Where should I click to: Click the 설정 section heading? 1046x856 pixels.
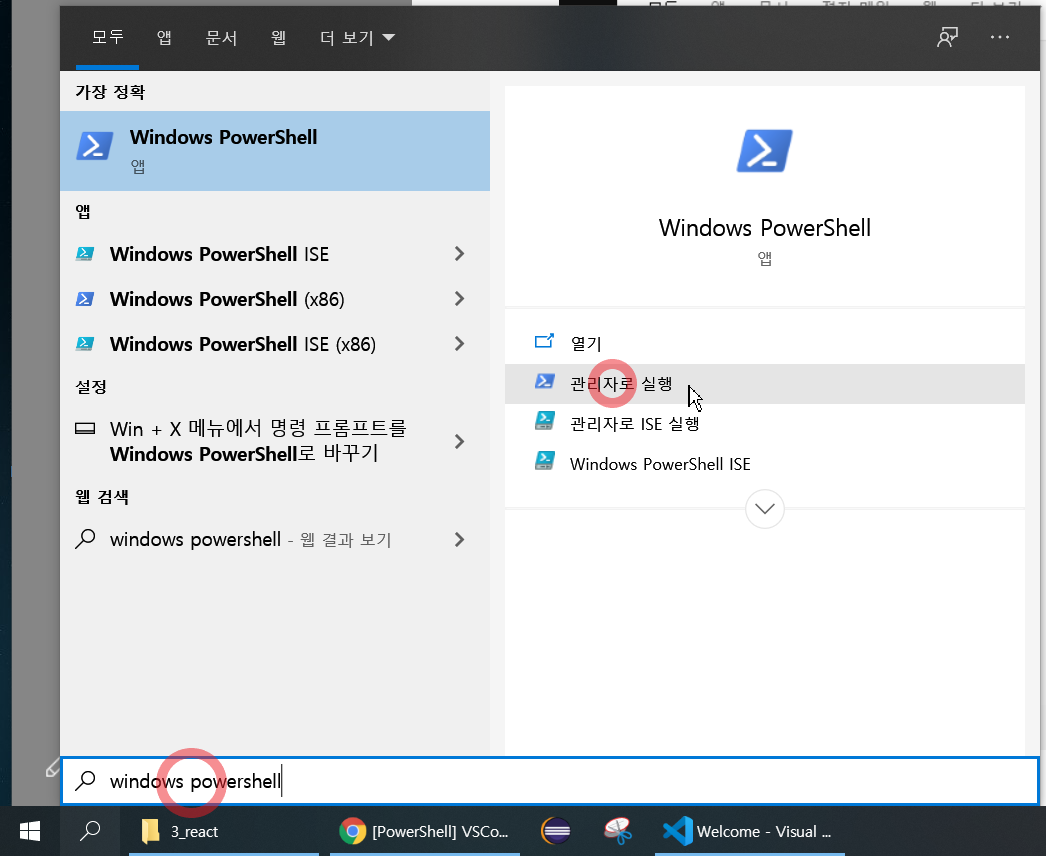91,387
